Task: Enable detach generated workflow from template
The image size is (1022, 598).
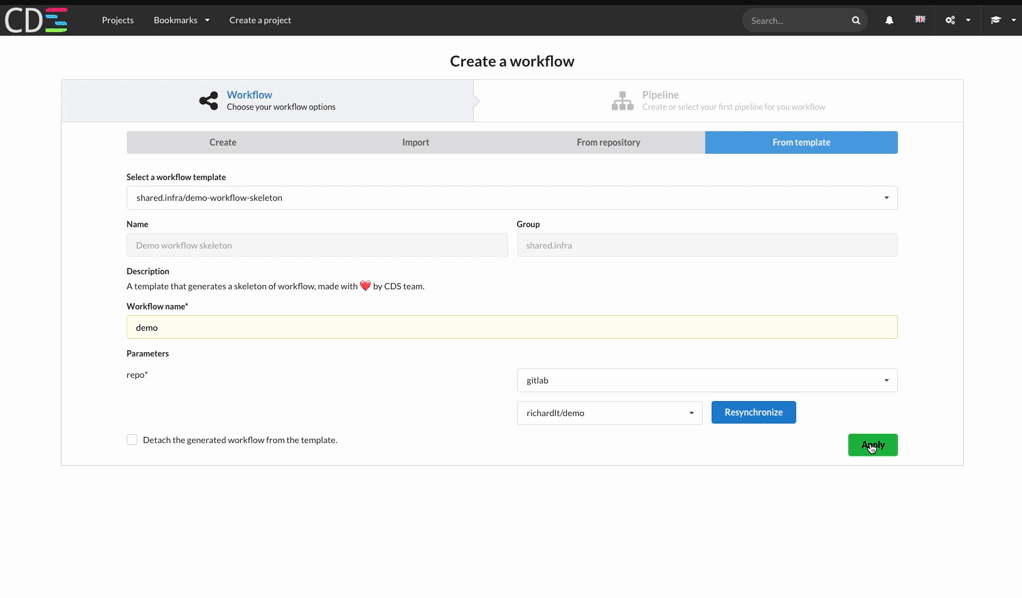Action: 132,440
